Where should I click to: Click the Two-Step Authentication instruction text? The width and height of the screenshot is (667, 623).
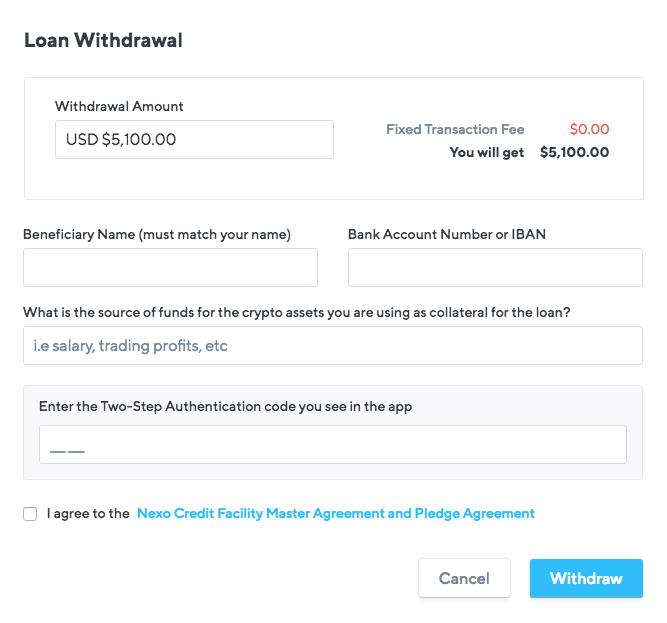tap(225, 407)
